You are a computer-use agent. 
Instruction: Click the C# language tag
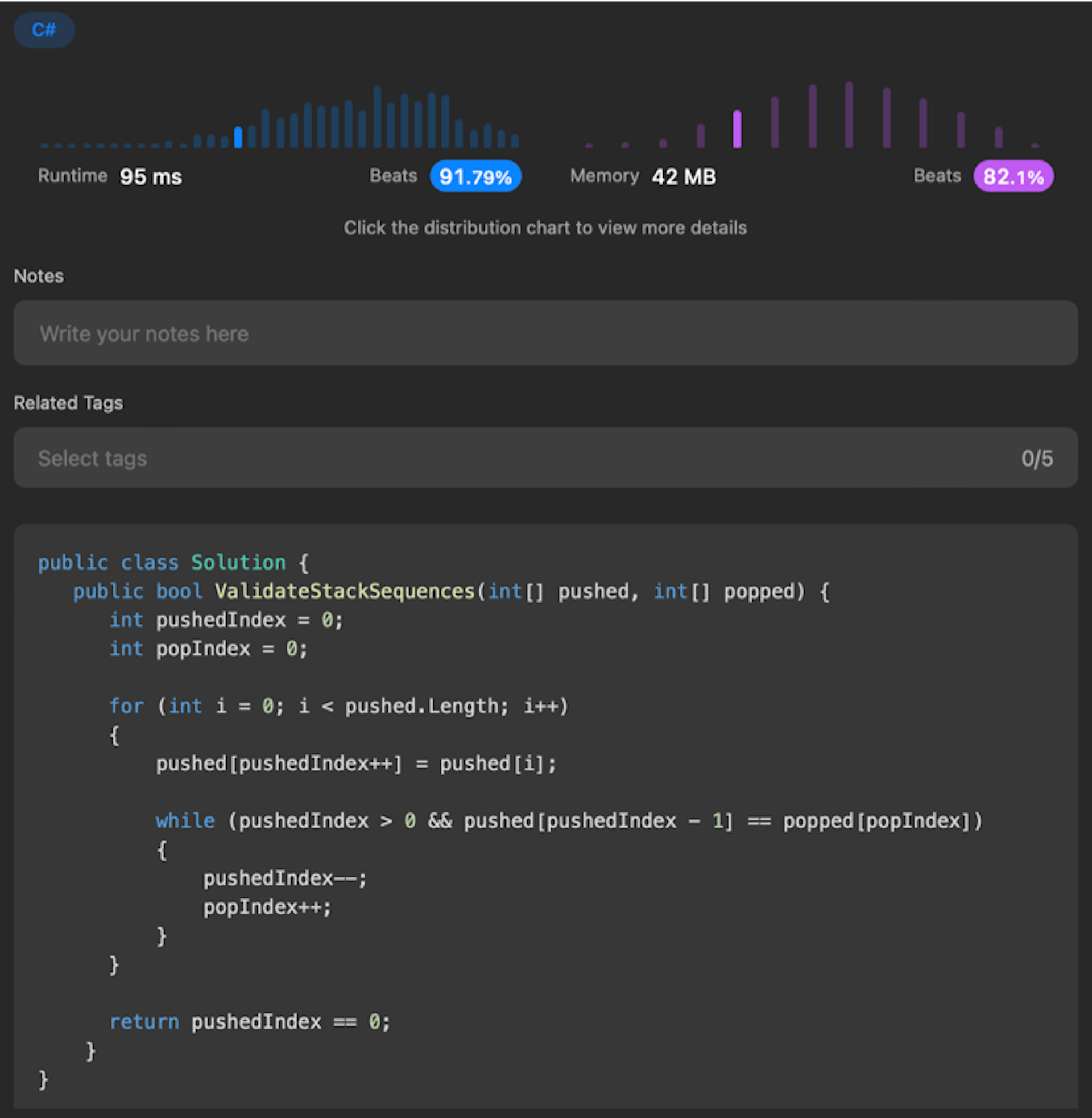(44, 30)
